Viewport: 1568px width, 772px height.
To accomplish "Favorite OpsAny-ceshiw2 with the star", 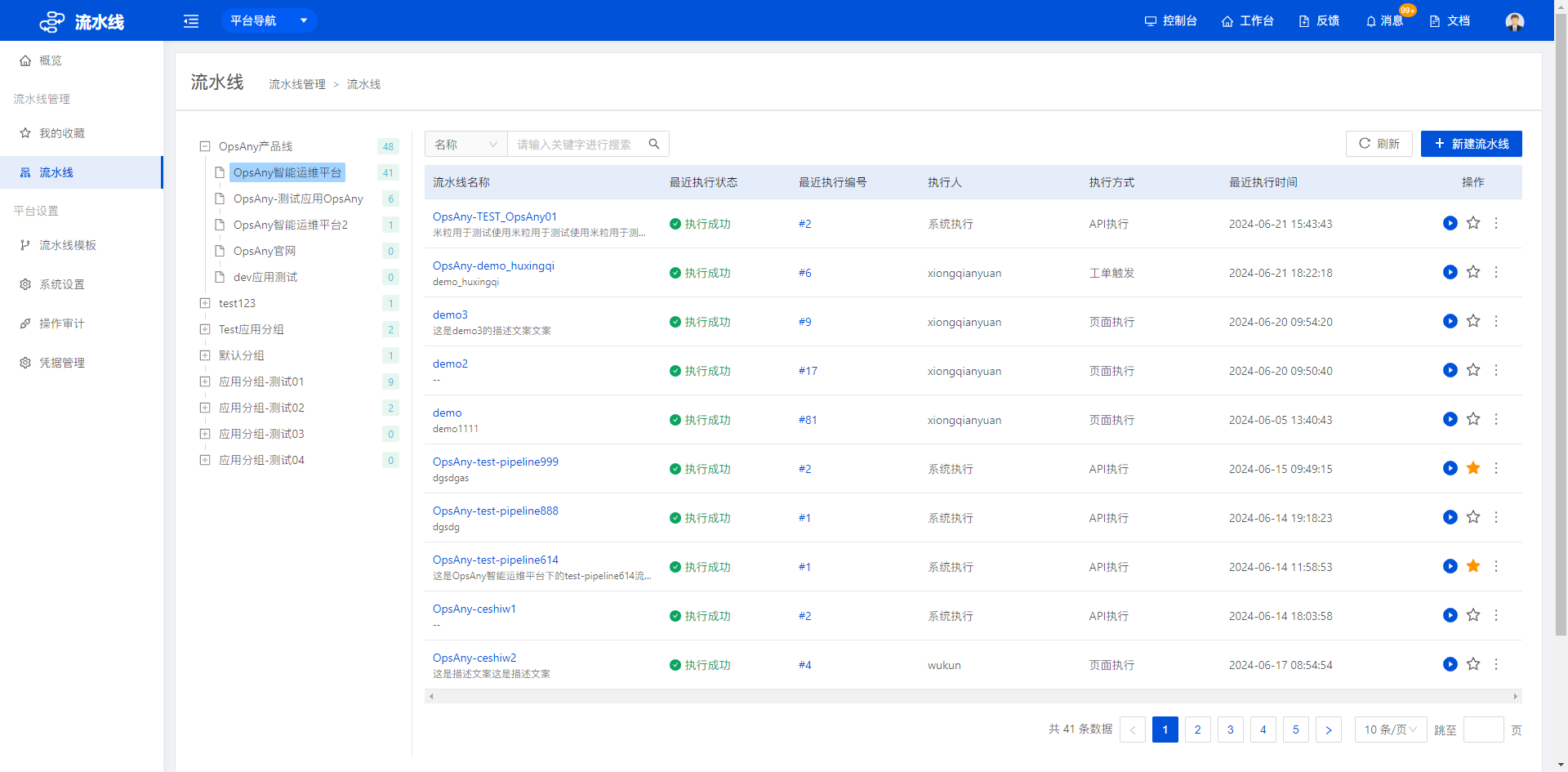I will point(1473,664).
